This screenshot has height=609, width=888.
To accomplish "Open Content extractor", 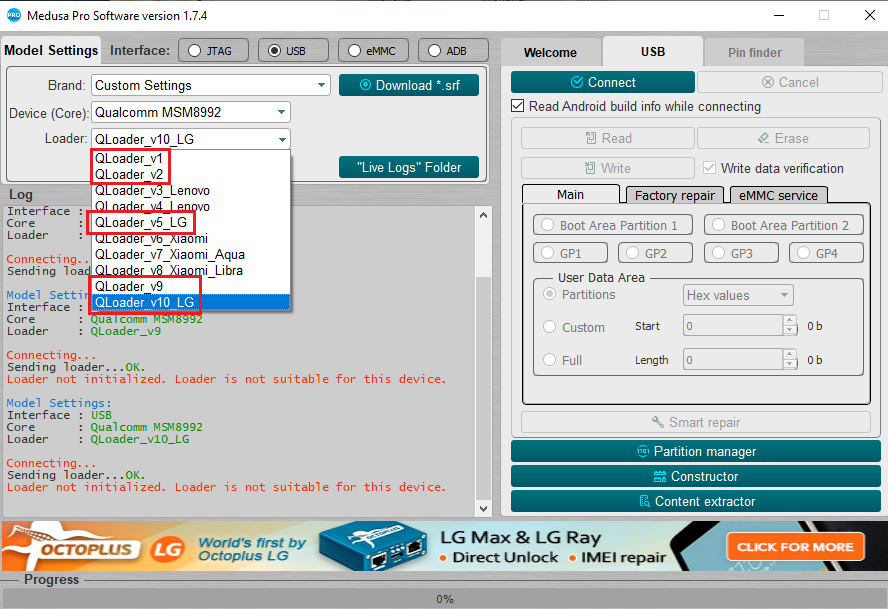I will point(695,501).
